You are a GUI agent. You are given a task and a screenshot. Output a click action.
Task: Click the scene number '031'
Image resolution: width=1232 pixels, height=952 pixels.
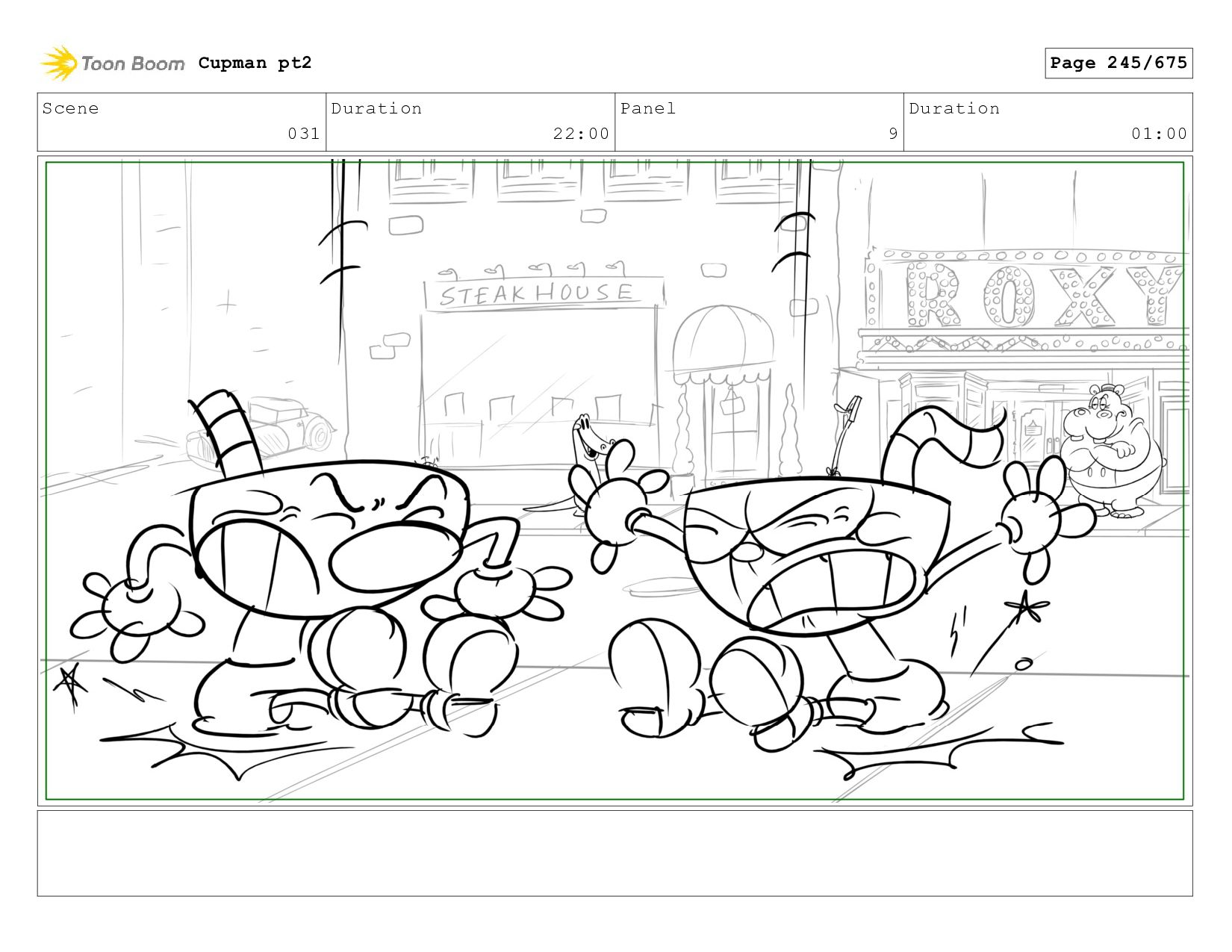coord(304,134)
